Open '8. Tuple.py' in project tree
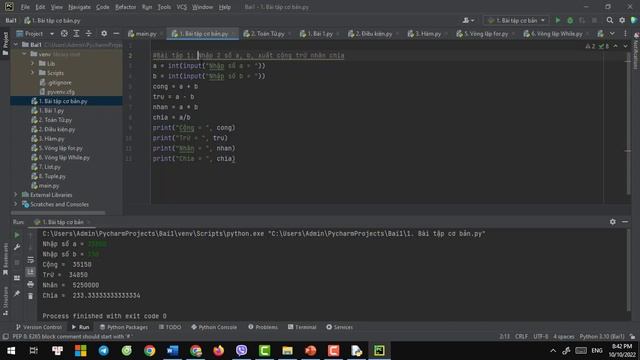This screenshot has width=640, height=360. (x=49, y=176)
